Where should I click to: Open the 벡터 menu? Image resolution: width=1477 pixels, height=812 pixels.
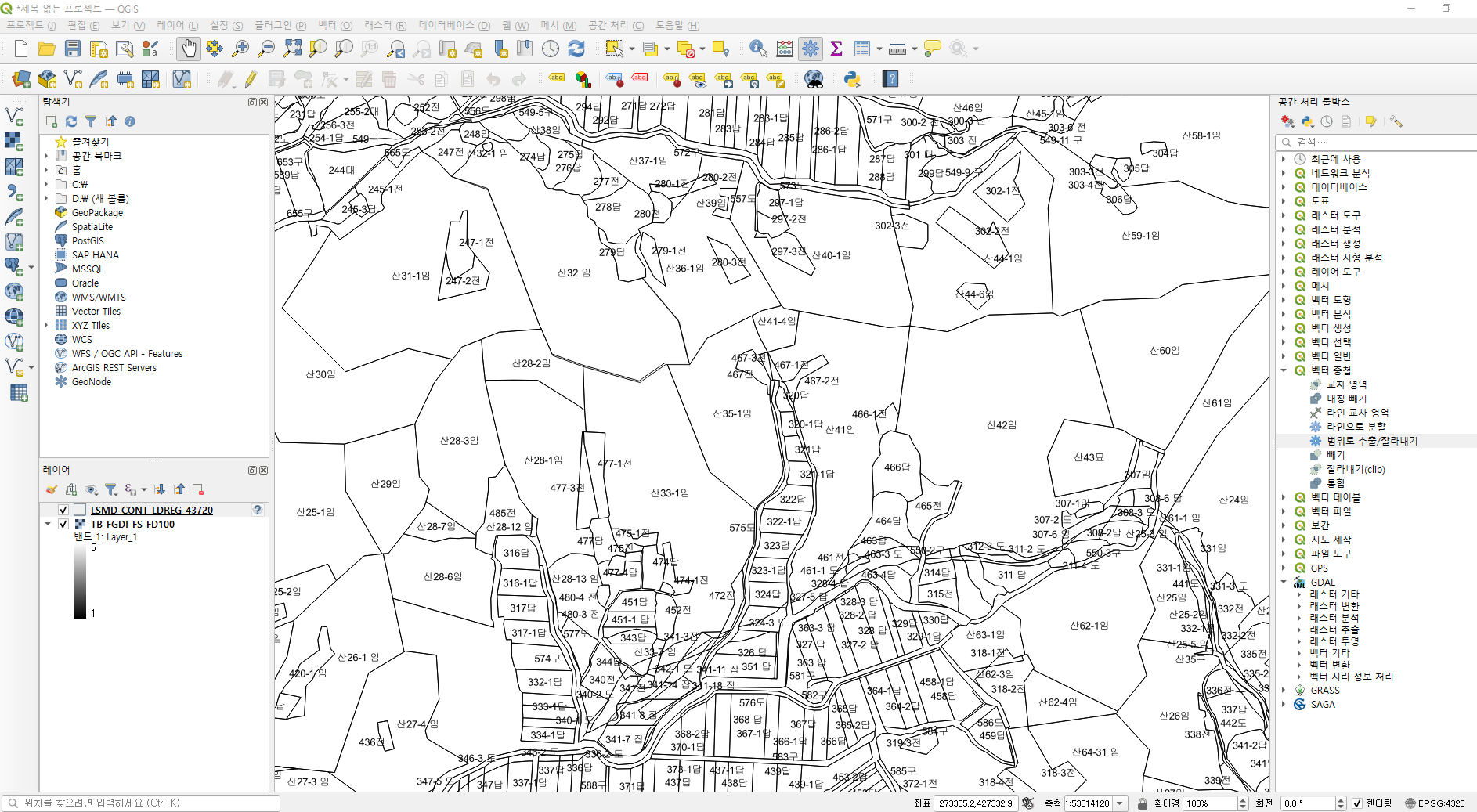(x=335, y=26)
